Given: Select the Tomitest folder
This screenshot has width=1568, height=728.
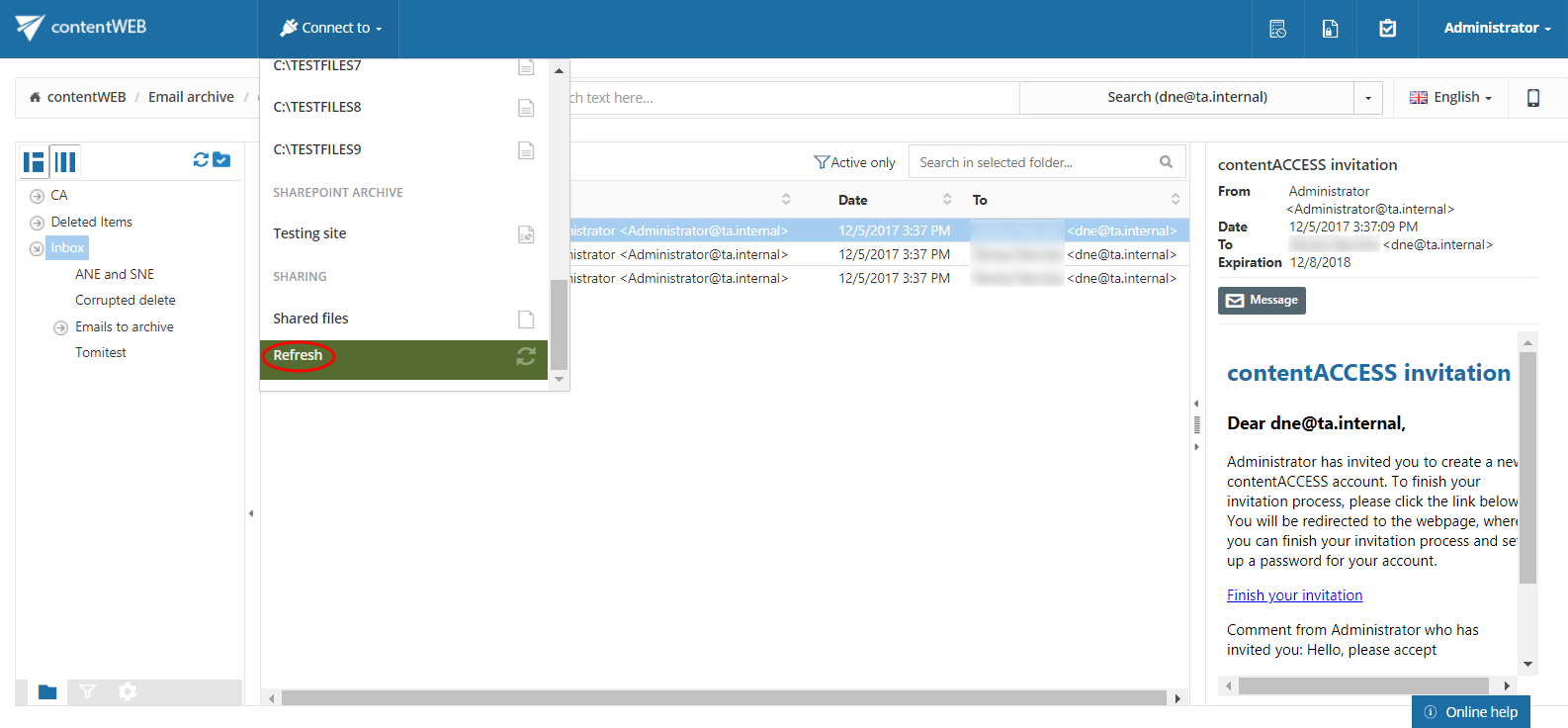Looking at the screenshot, I should point(101,352).
